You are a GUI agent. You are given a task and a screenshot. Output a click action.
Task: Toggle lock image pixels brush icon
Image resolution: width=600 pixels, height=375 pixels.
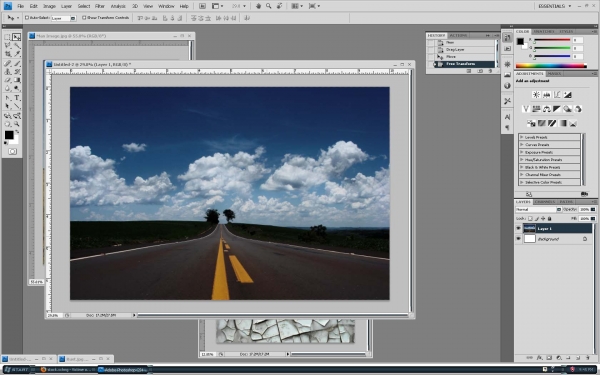point(536,218)
